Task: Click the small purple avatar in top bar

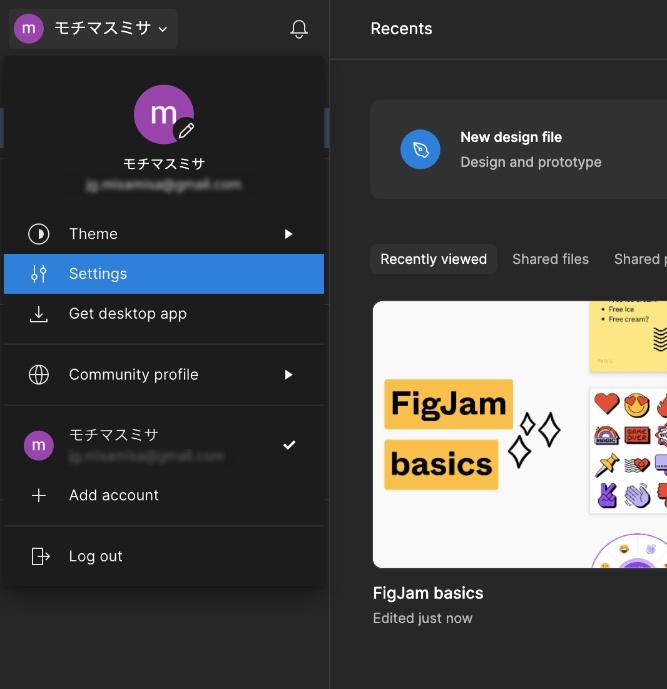Action: [x=29, y=29]
